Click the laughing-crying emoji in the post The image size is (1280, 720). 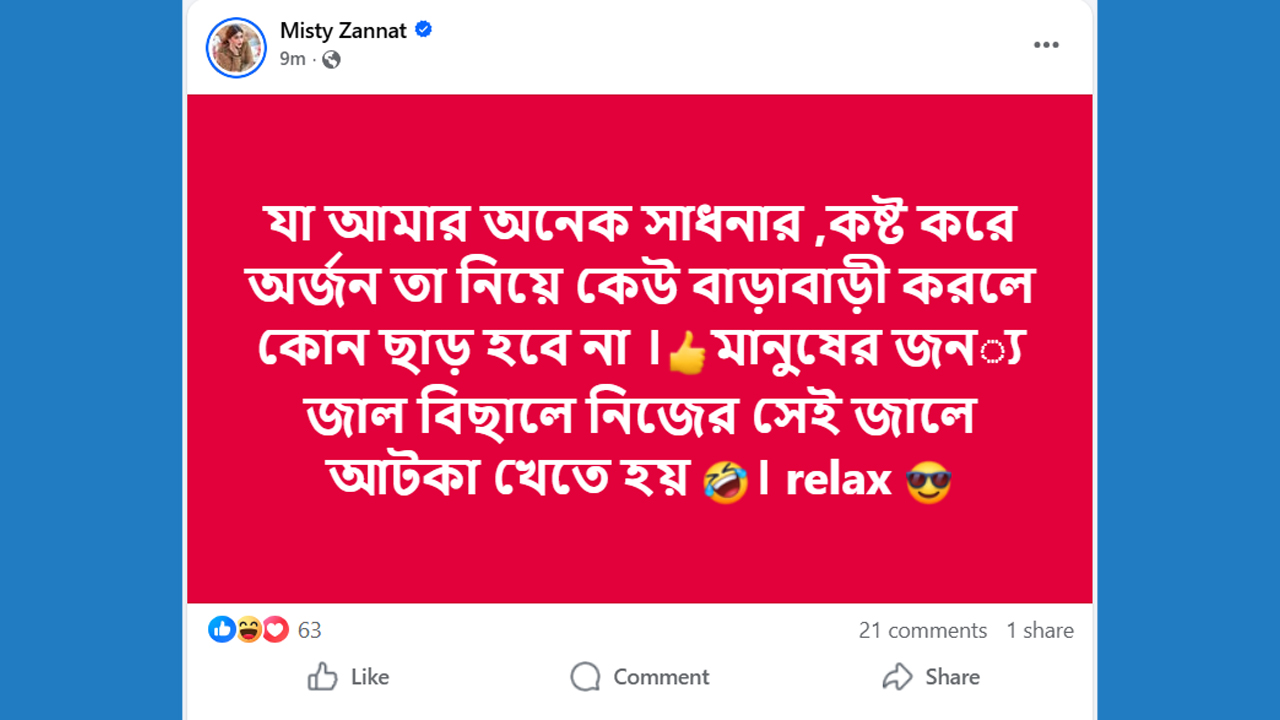point(725,483)
